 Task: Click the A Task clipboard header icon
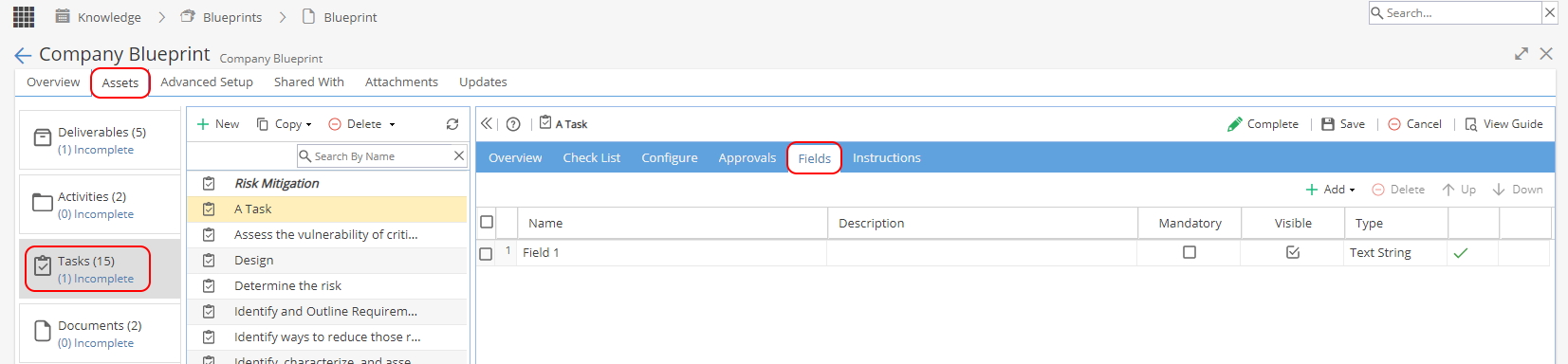545,123
